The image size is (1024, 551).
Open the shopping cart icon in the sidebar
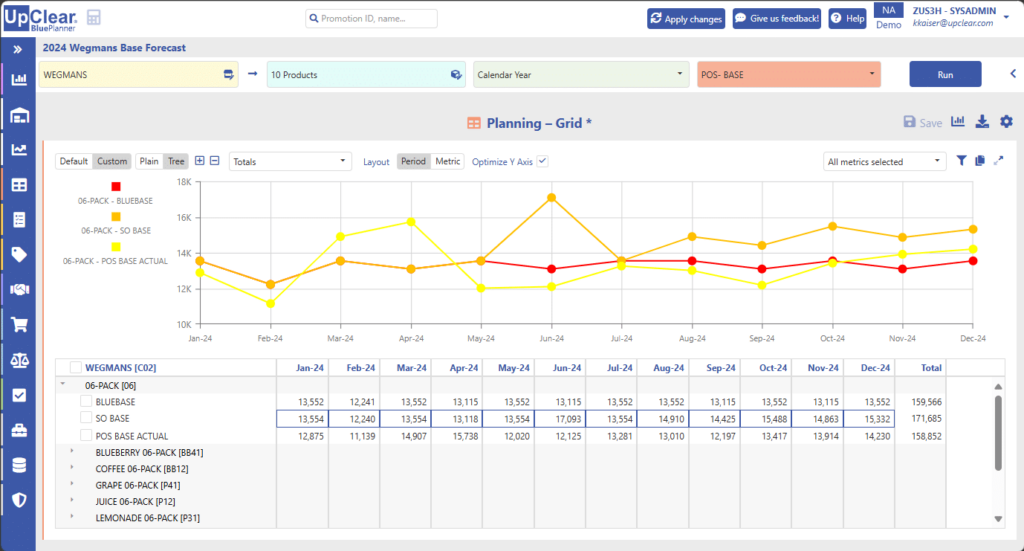pos(19,324)
